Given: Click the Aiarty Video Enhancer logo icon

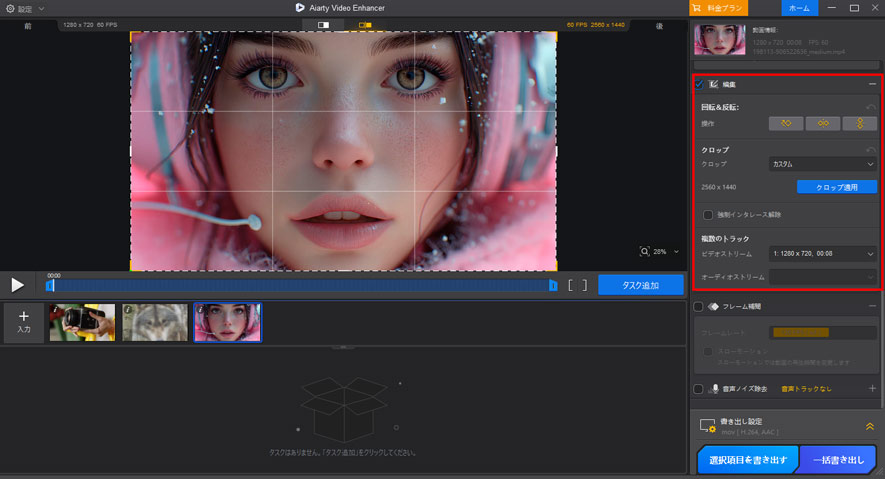Looking at the screenshot, I should tap(300, 8).
